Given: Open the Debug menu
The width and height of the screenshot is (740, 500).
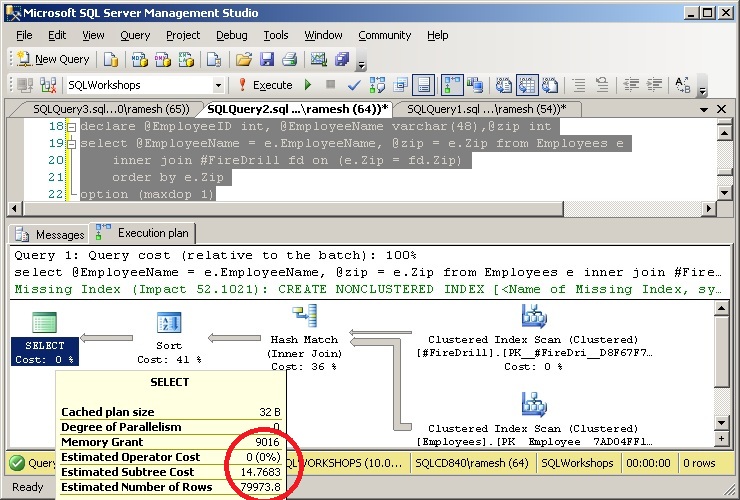Looking at the screenshot, I should [232, 35].
